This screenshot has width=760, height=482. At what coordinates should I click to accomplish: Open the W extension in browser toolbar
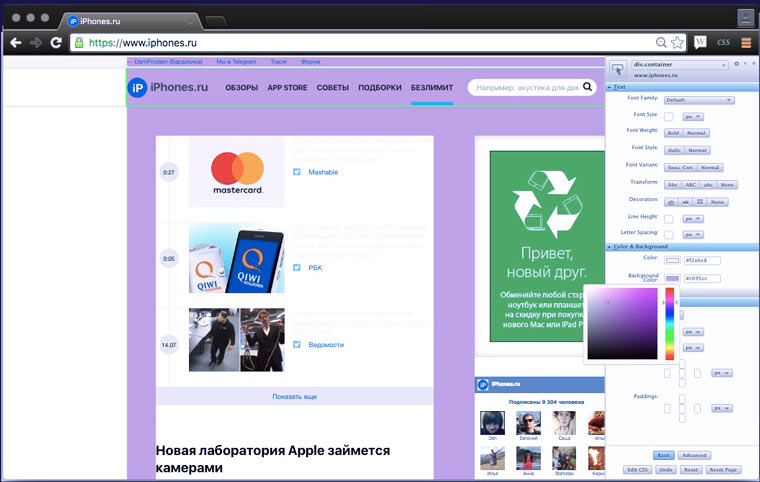click(700, 43)
